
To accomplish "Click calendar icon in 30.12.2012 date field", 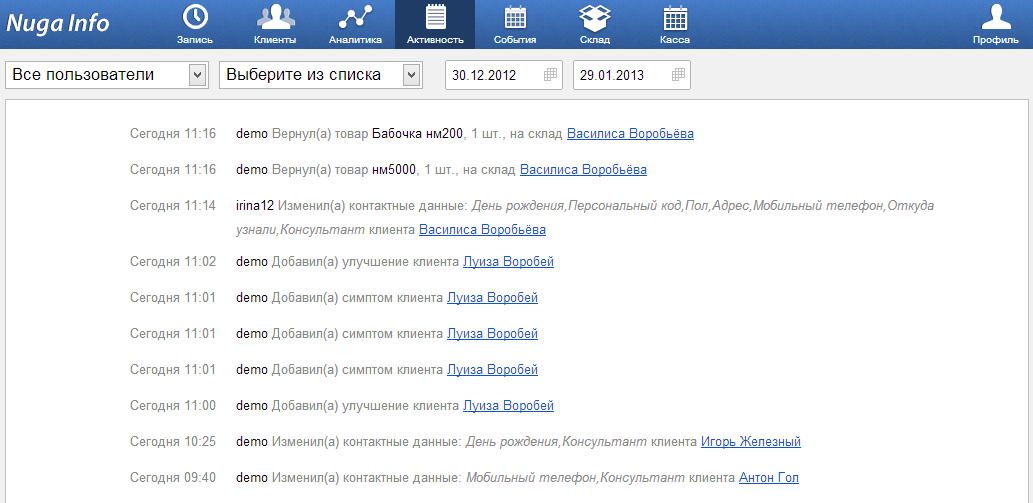I will (x=550, y=75).
